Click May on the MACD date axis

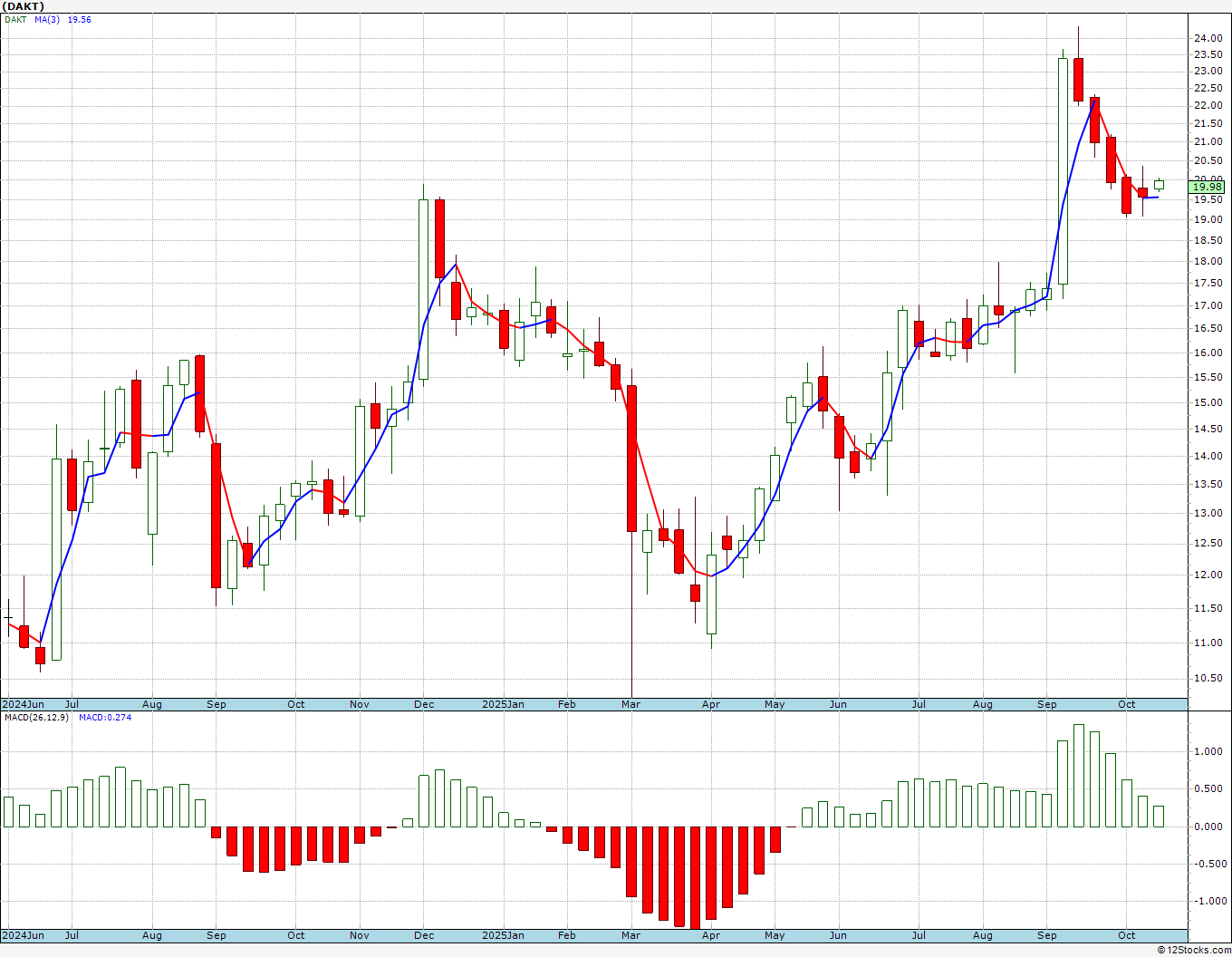(x=775, y=935)
